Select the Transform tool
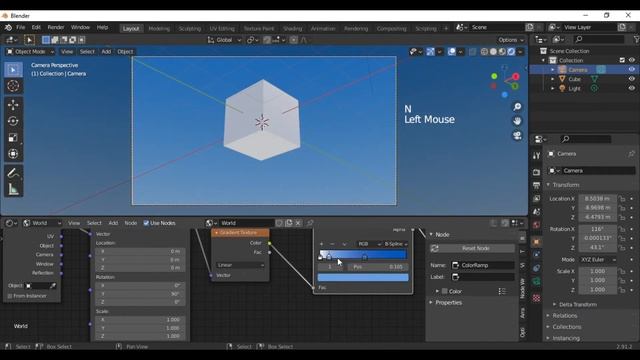 (13, 154)
